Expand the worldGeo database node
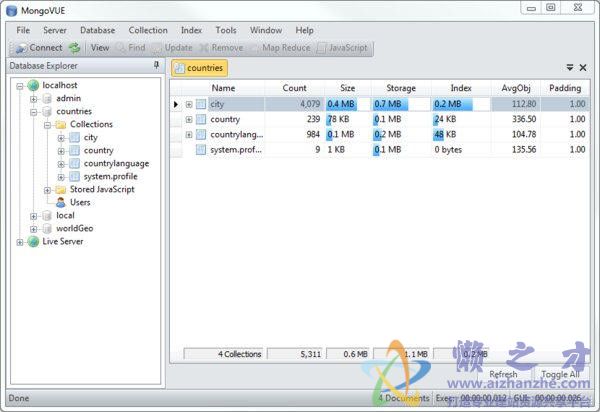 [x=34, y=229]
